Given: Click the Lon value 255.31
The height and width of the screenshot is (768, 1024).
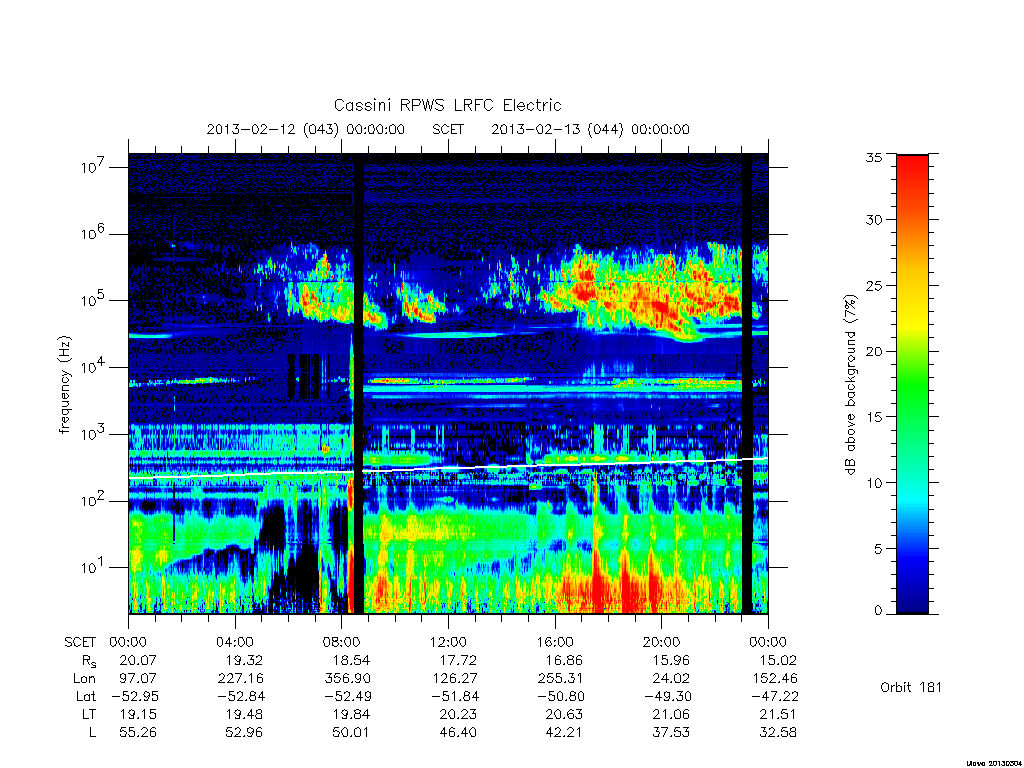Looking at the screenshot, I should [x=560, y=679].
